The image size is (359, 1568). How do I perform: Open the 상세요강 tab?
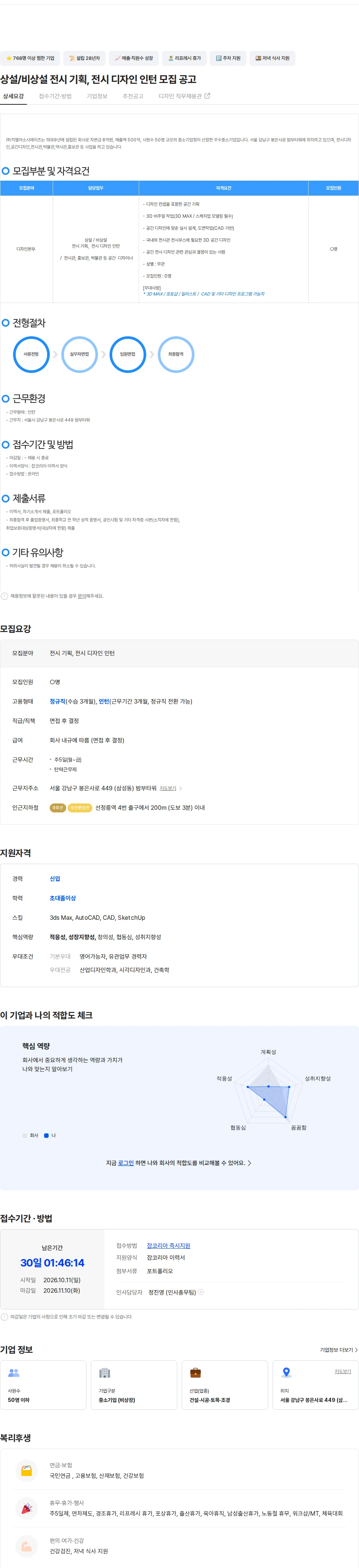pos(13,96)
